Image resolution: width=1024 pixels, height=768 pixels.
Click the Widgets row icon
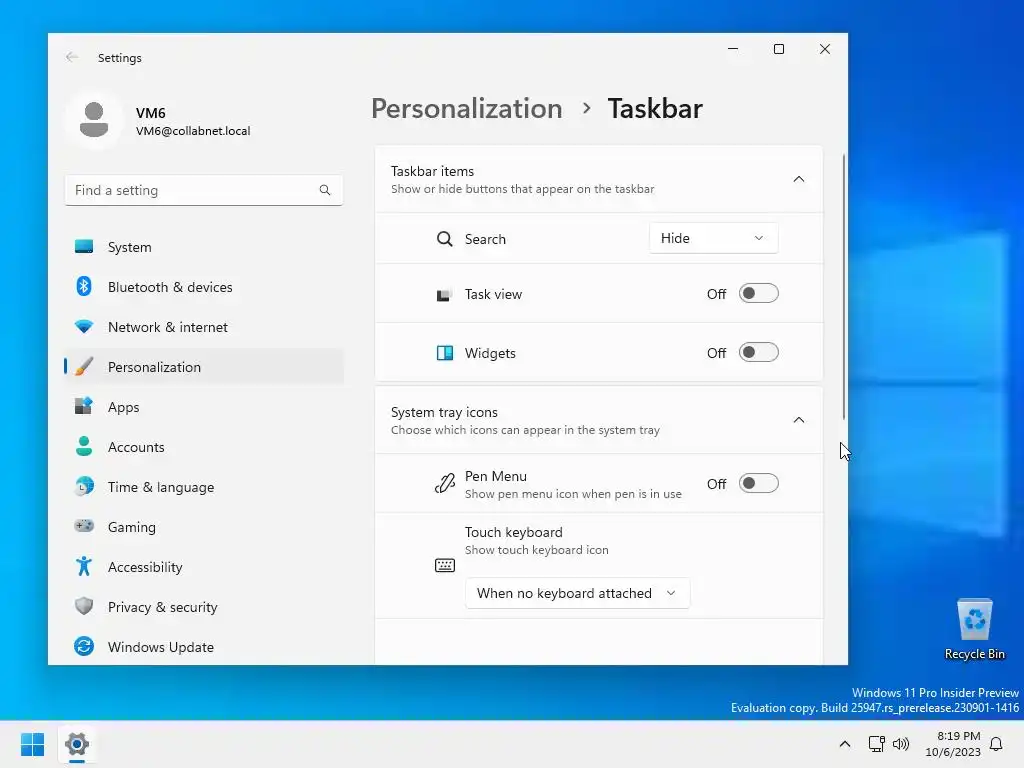pos(445,353)
